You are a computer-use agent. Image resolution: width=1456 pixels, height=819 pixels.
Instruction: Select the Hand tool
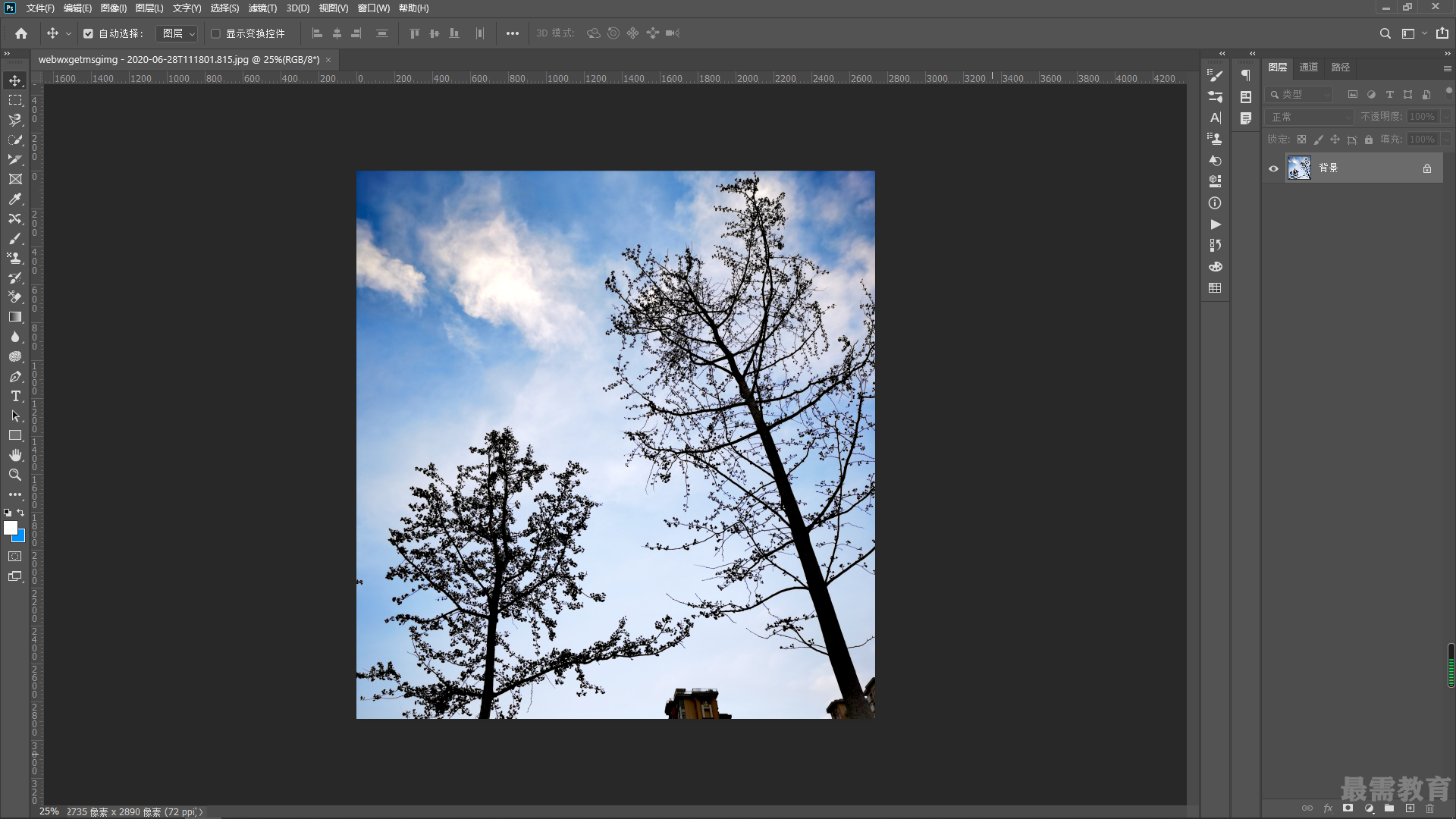click(15, 455)
